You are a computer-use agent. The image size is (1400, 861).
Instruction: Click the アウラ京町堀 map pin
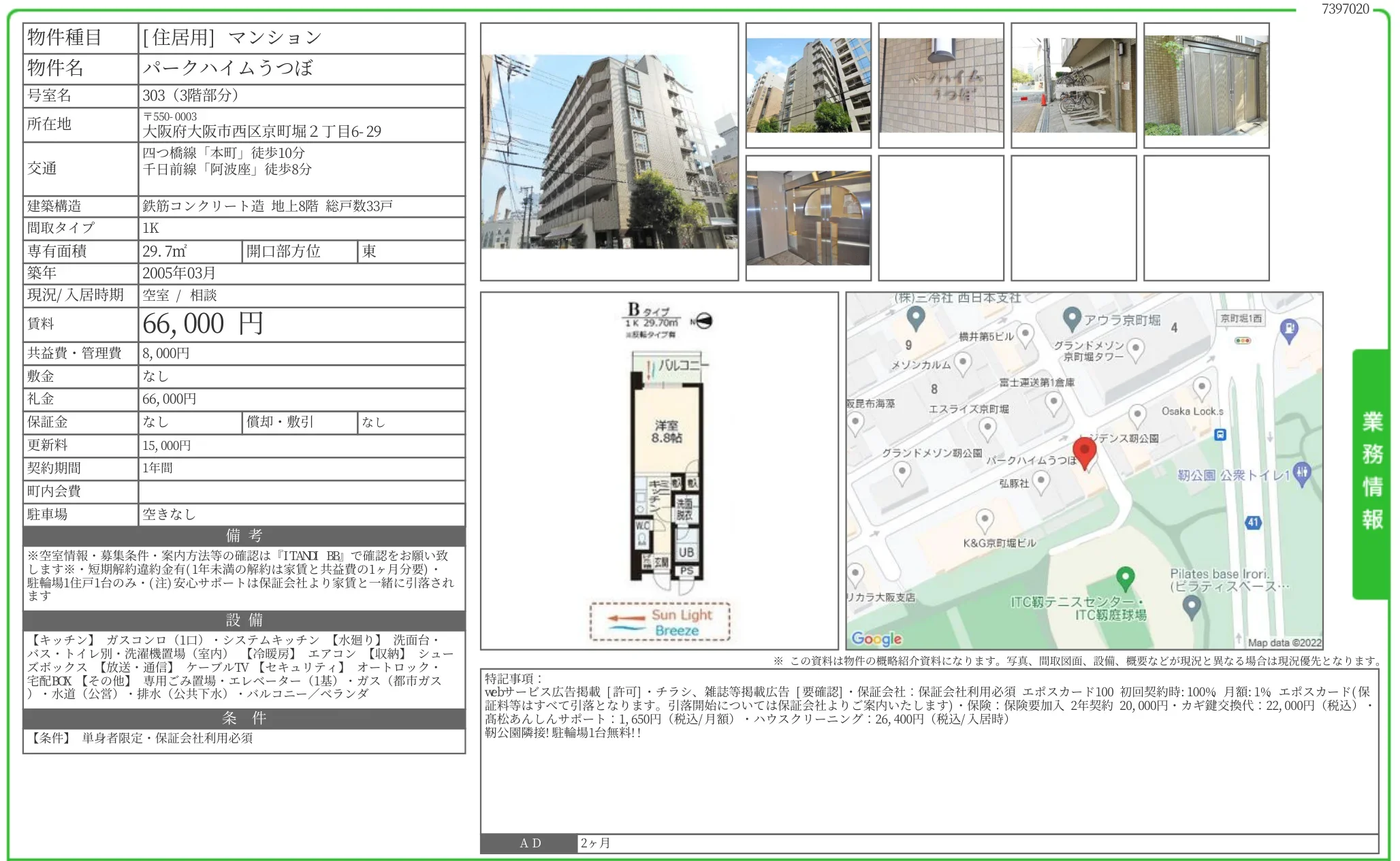1072,318
